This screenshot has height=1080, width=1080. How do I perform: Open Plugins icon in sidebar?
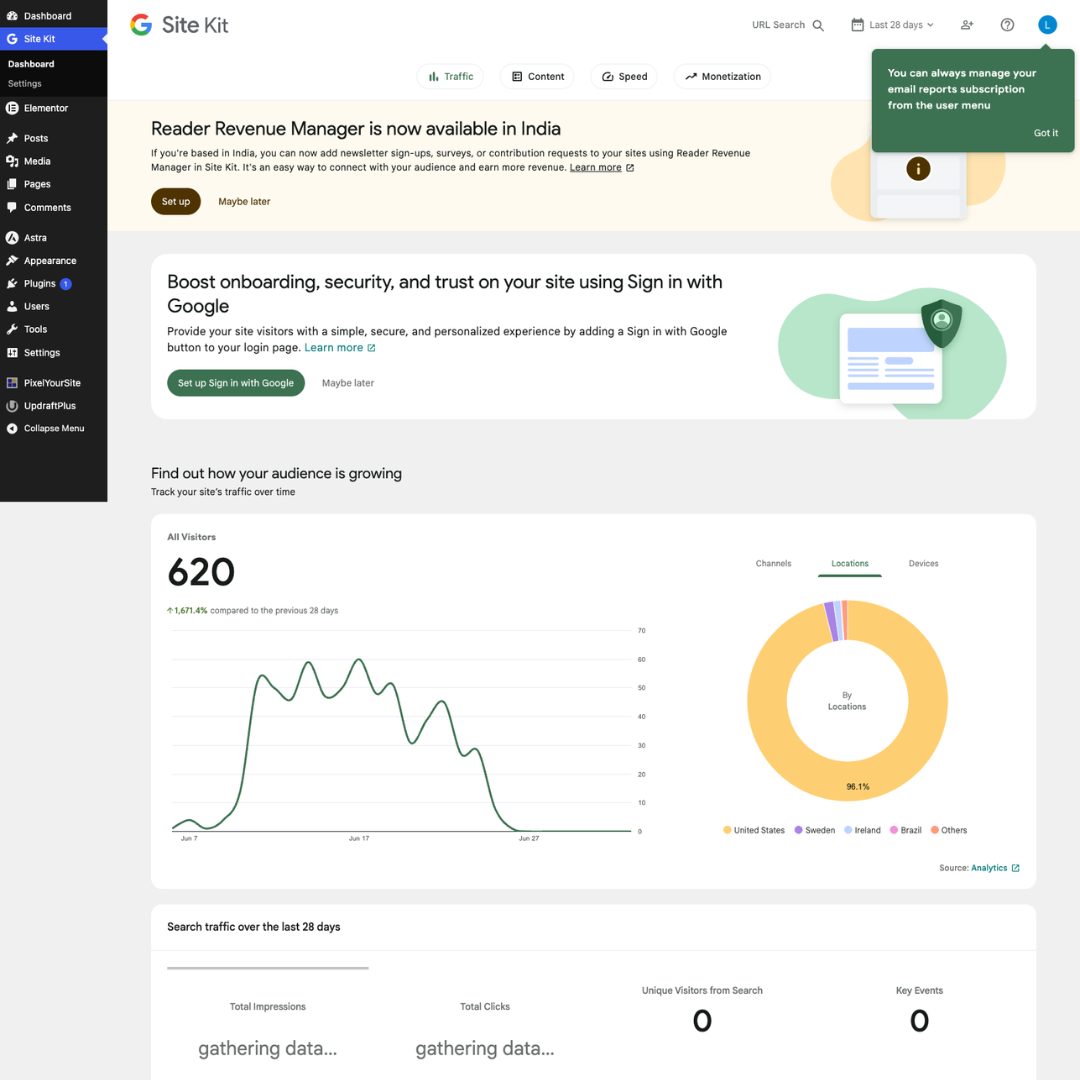point(12,284)
